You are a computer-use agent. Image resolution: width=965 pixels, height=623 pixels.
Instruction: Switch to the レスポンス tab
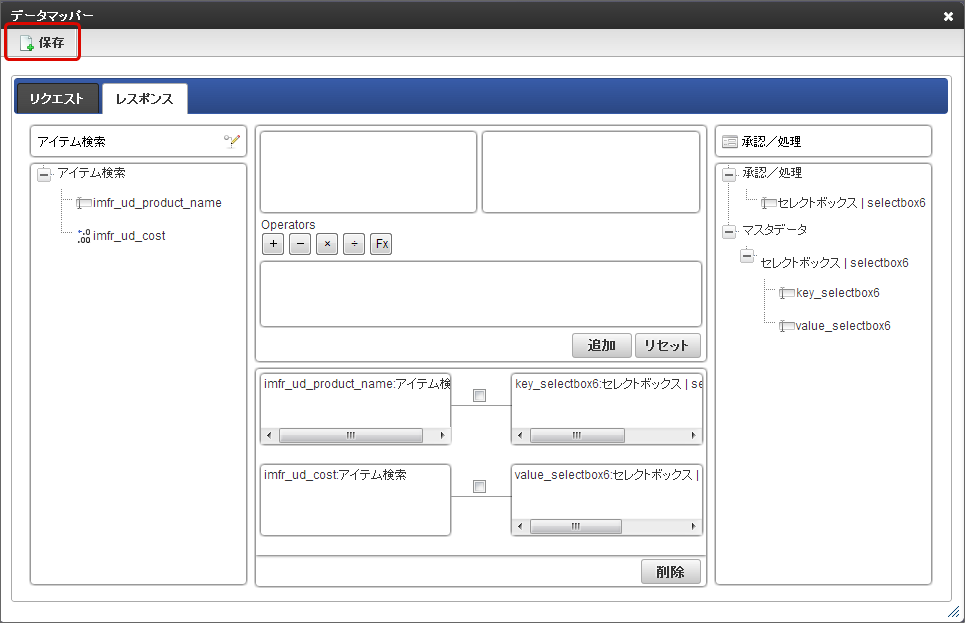[145, 98]
